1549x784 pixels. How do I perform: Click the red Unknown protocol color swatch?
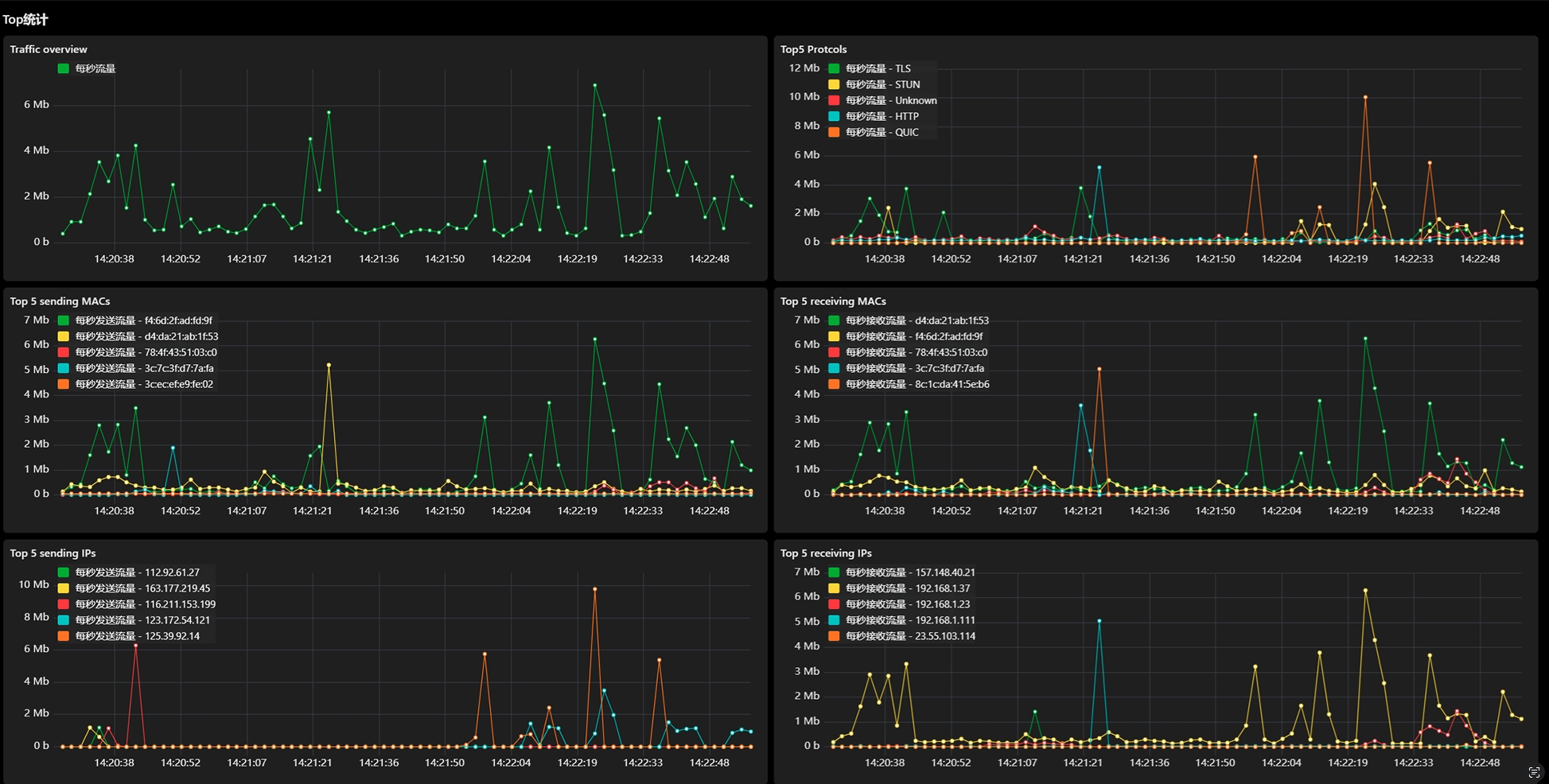tap(834, 100)
